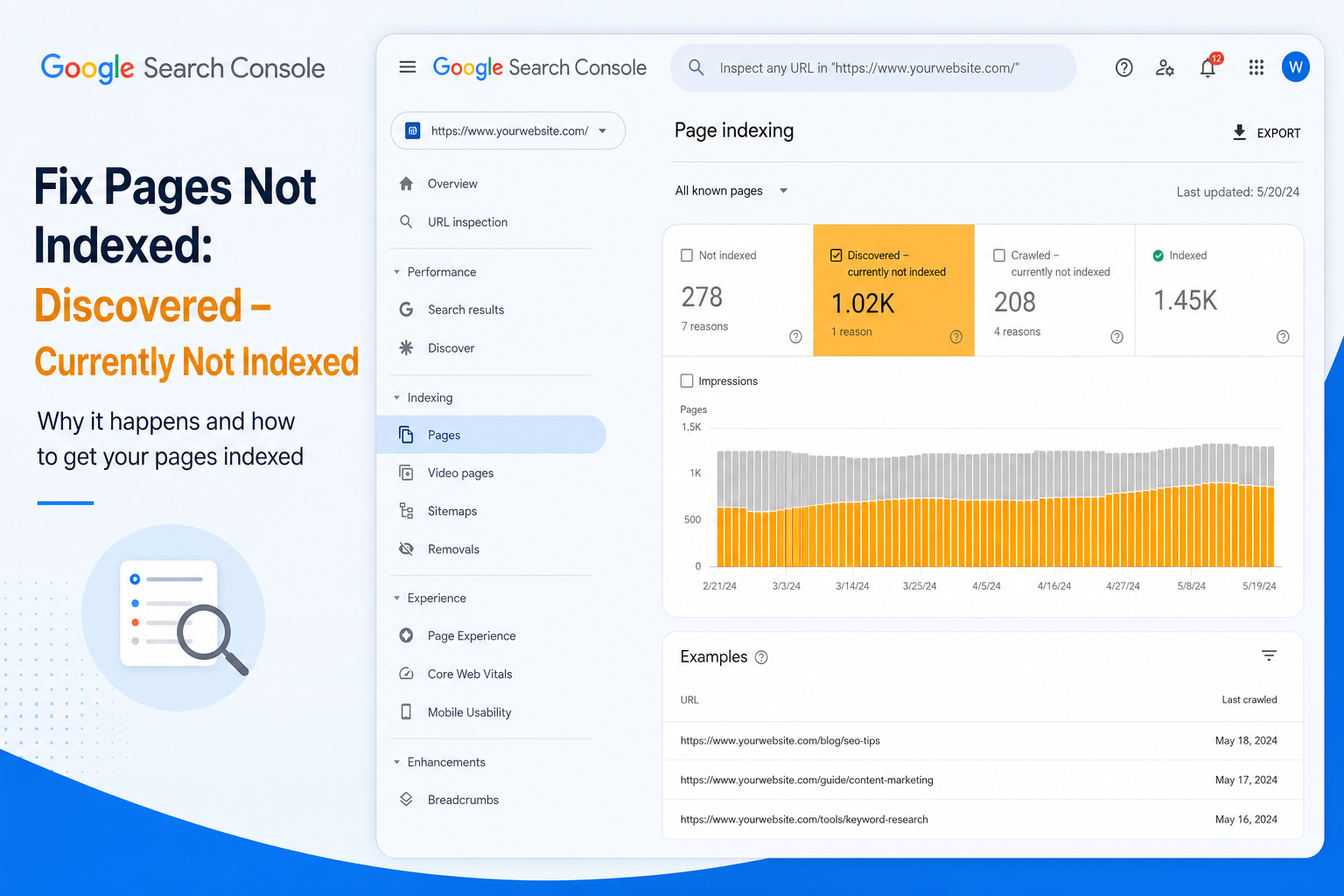Collapse the Performance section
Image resolution: width=1344 pixels, height=896 pixels.
397,272
